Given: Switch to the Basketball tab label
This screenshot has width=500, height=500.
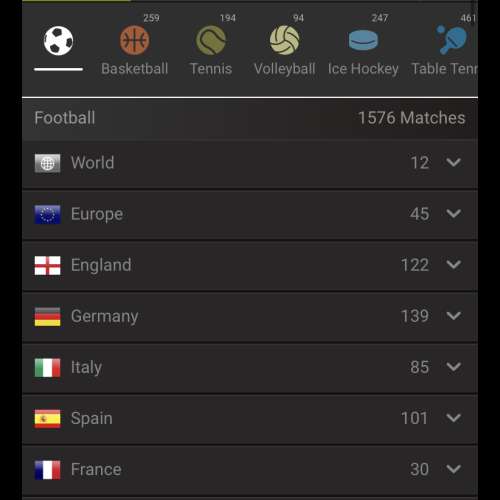Looking at the screenshot, I should click(135, 69).
